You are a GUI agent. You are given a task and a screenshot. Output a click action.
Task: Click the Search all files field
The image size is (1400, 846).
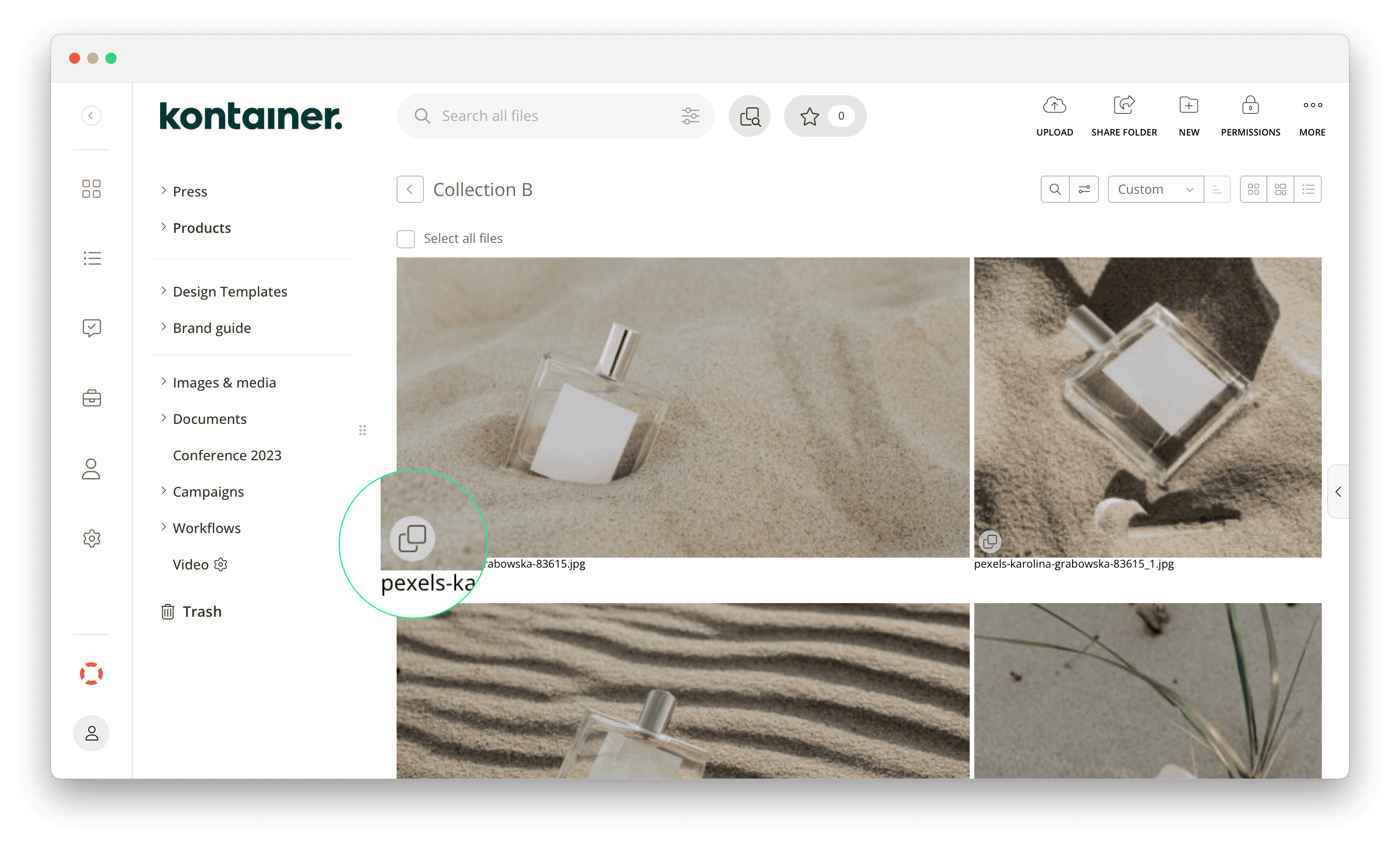pos(545,116)
